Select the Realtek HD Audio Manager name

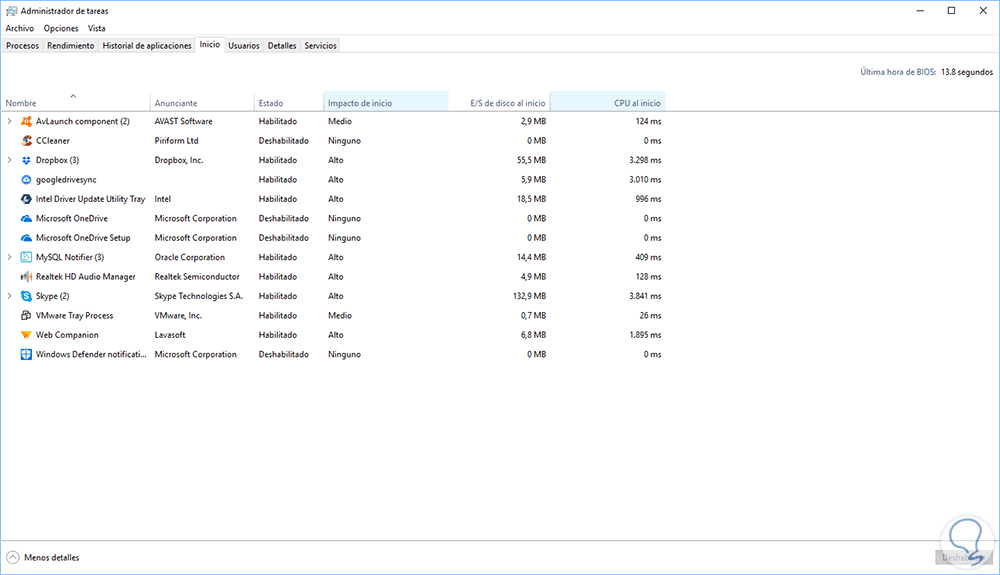tap(85, 277)
